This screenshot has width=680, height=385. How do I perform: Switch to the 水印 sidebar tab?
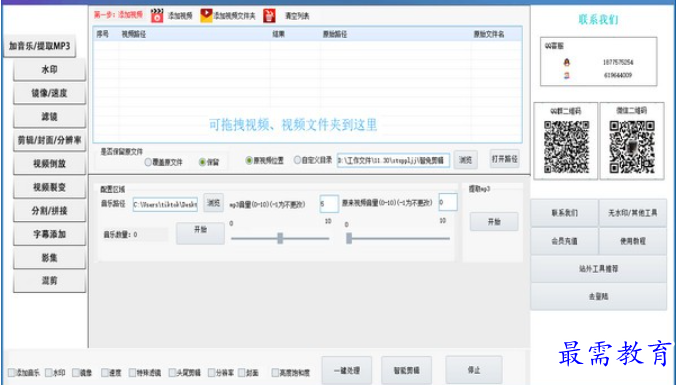pos(49,70)
